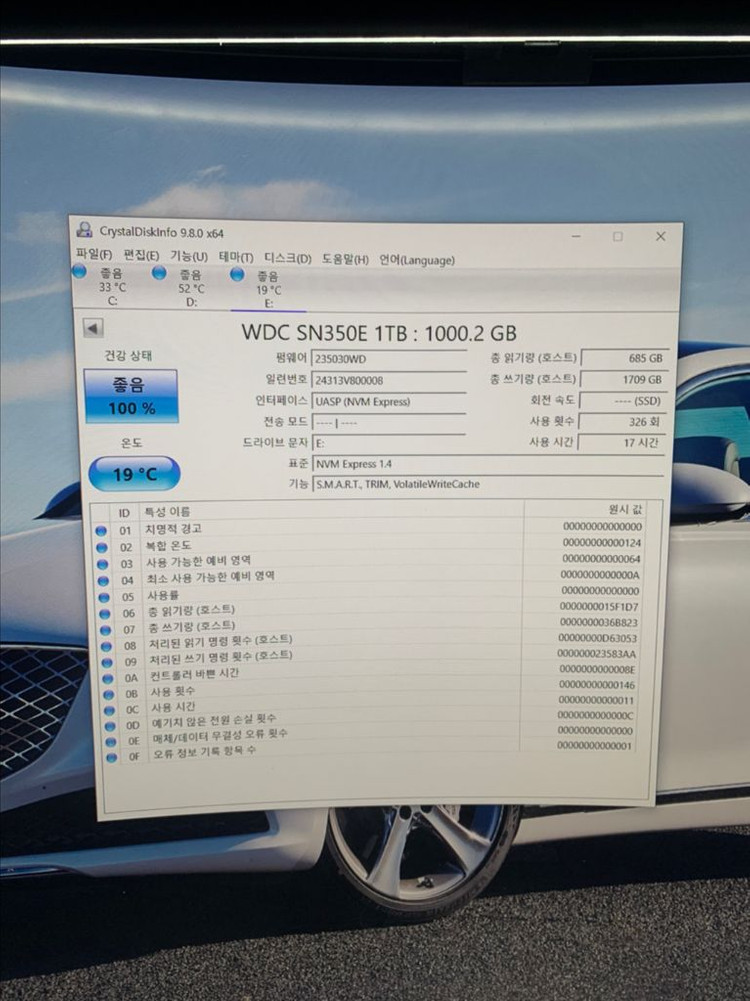Viewport: 750px width, 1001px height.
Task: Click the blue status icon for ID 09
Action: click(x=107, y=662)
